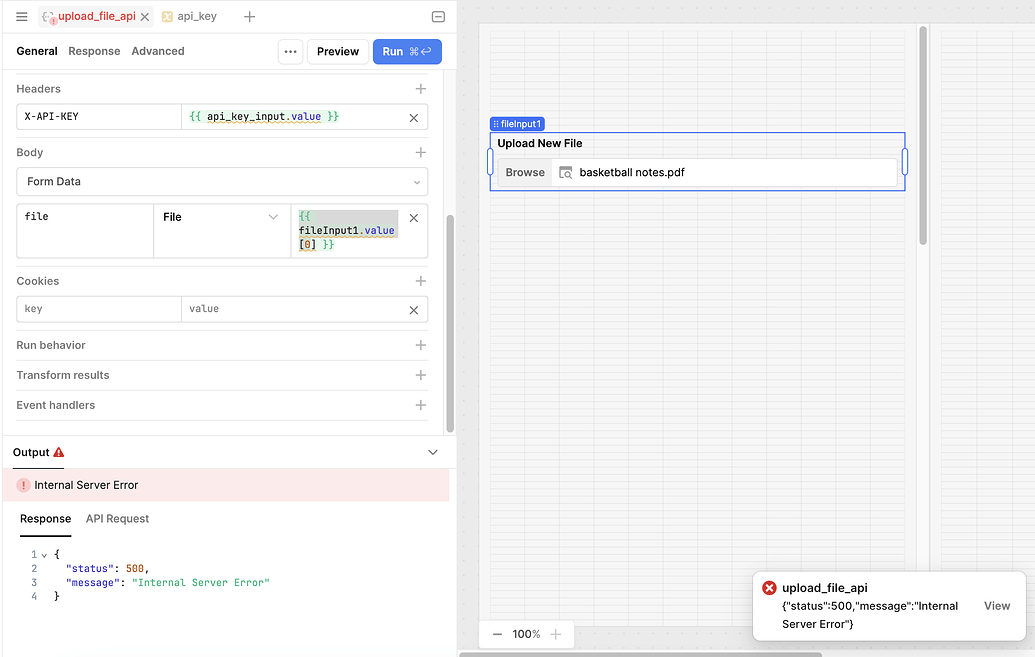
Task: Click the canvas vertical scrollbar
Action: point(923,135)
